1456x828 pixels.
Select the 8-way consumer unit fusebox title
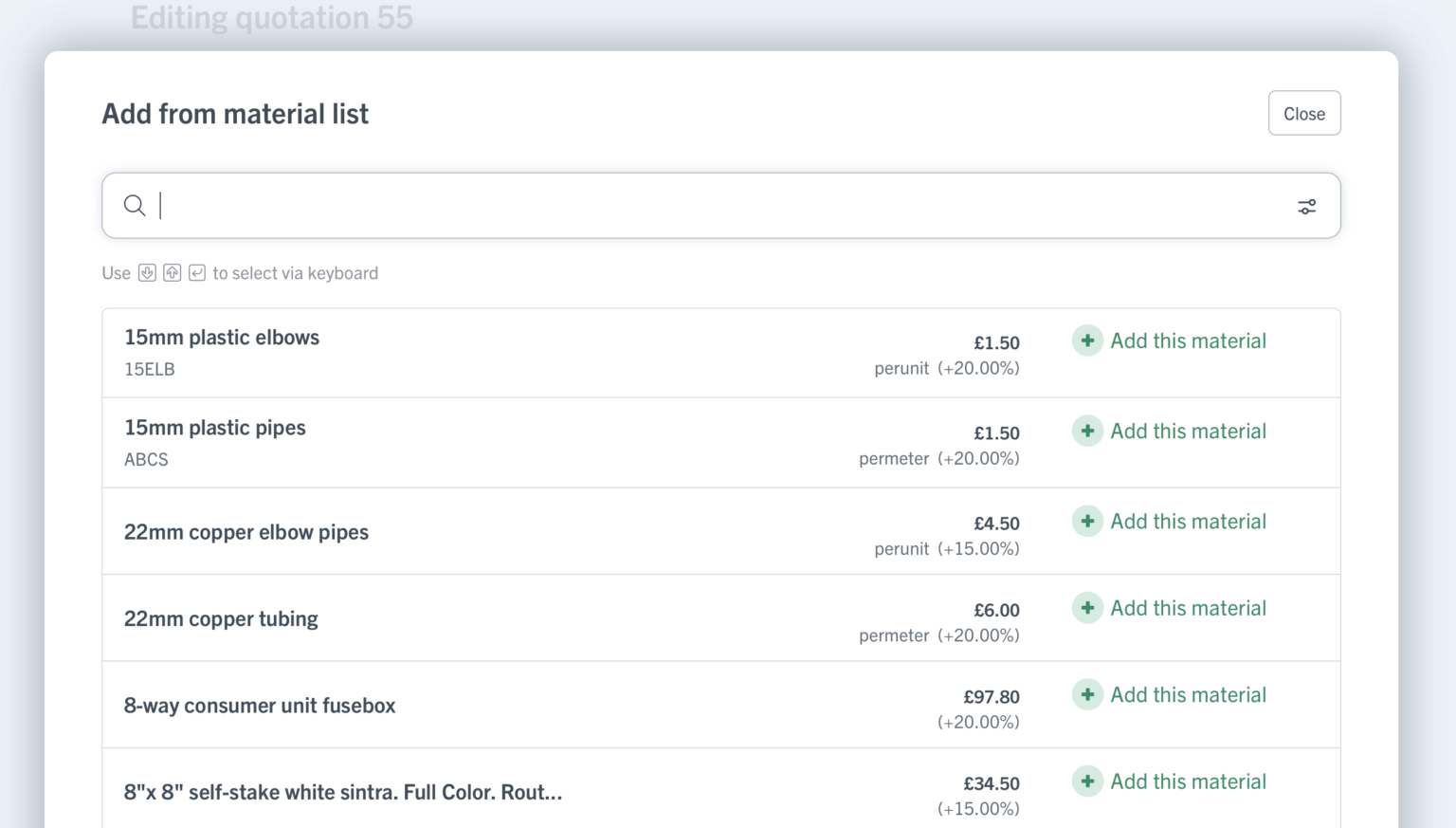[260, 706]
